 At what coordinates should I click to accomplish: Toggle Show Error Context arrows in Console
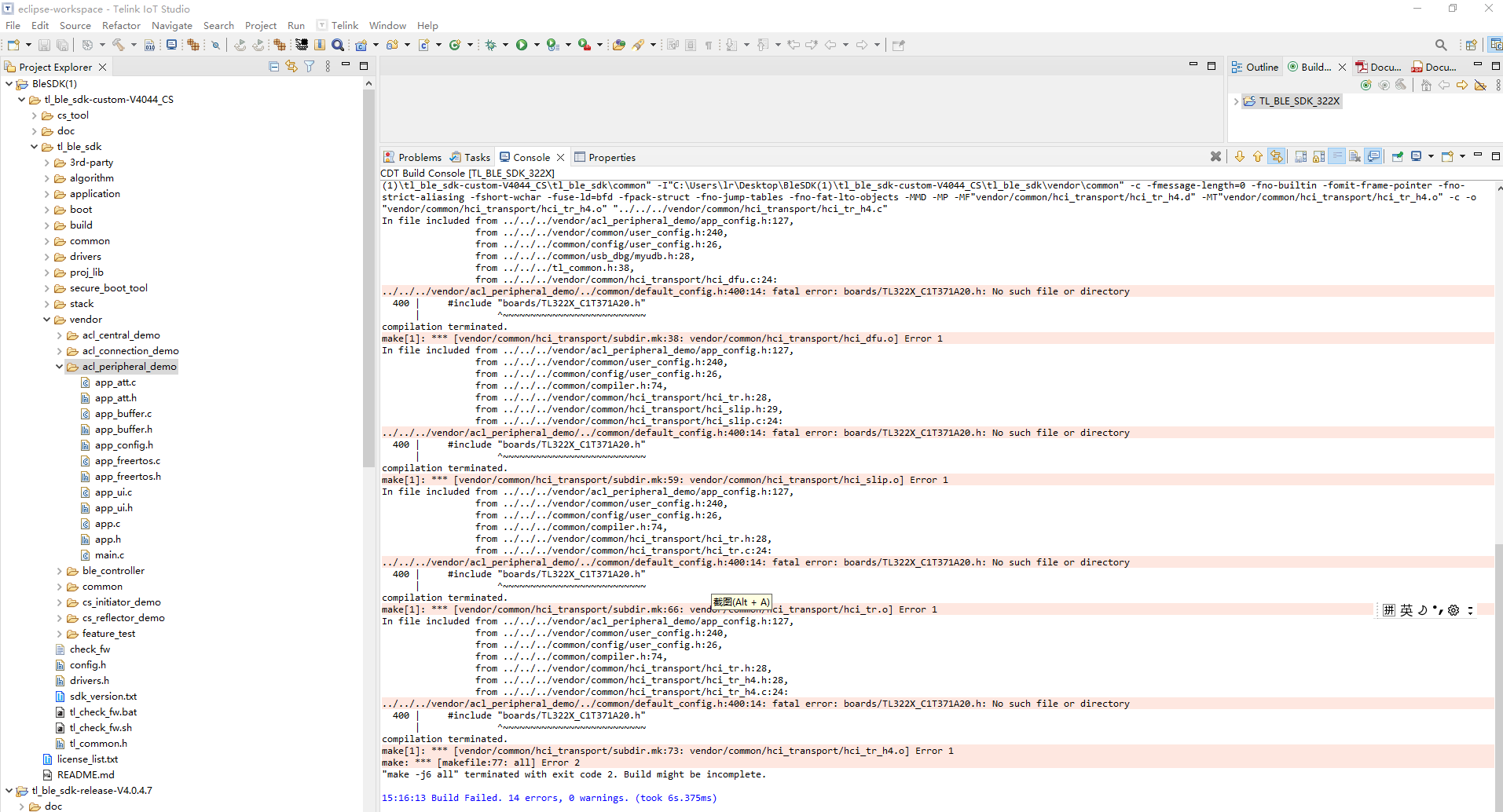[x=1277, y=156]
